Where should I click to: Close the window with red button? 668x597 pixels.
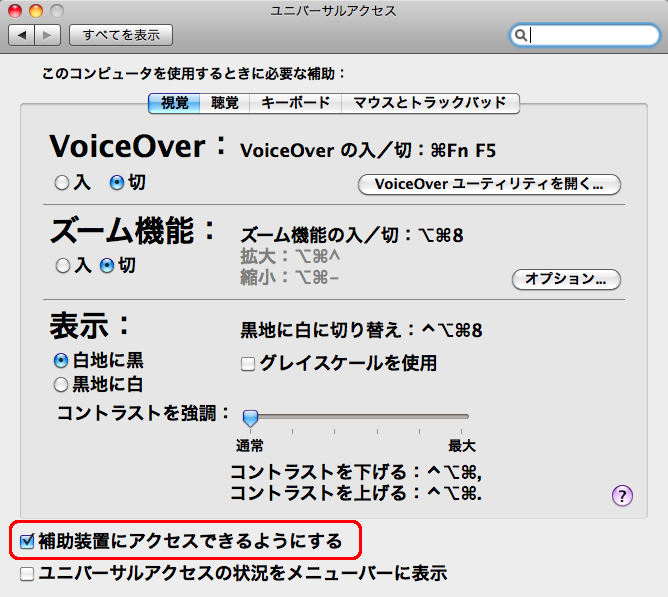coord(15,11)
